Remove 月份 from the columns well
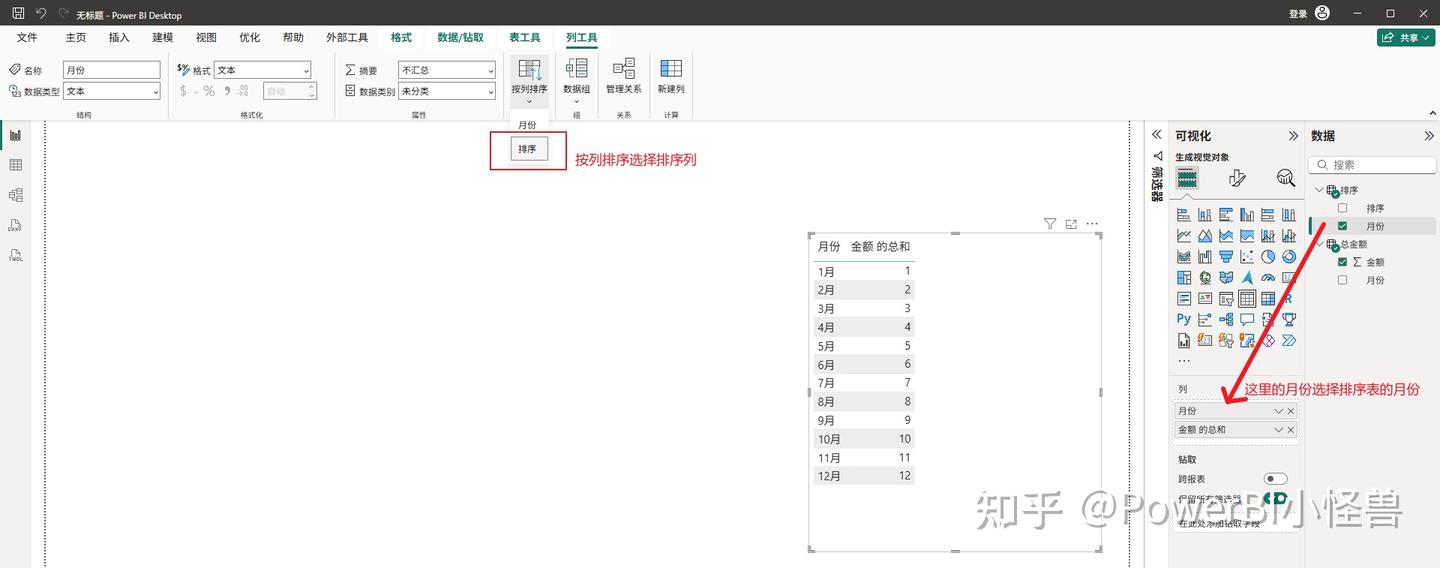This screenshot has width=1440, height=568. pos(1291,411)
